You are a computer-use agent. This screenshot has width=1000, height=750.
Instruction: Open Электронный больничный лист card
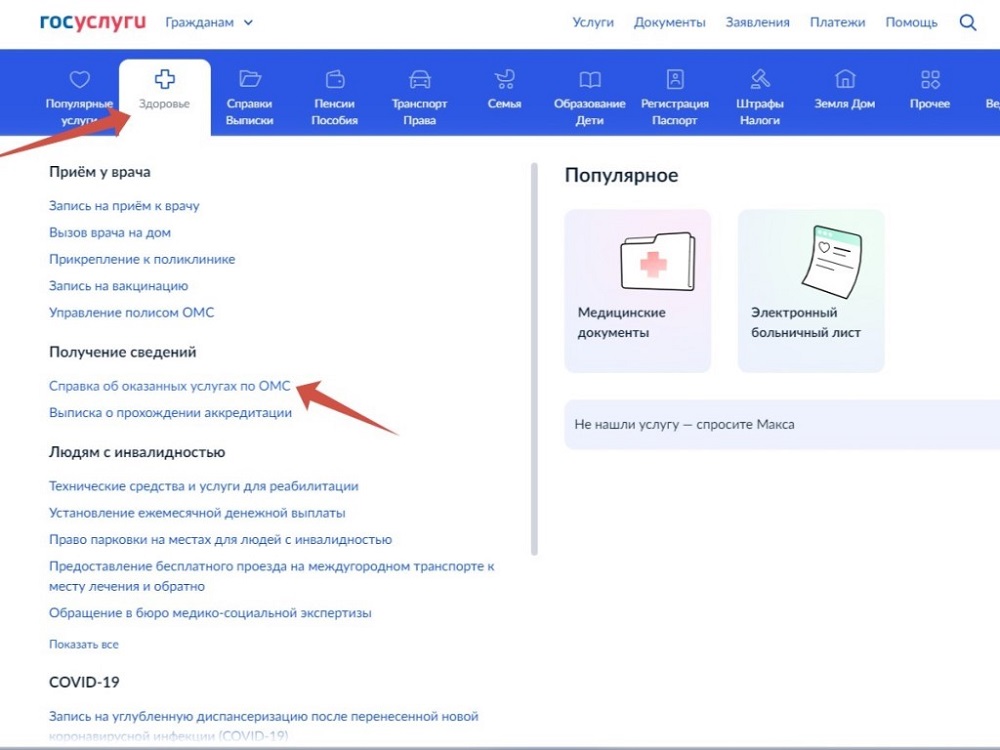[x=811, y=291]
